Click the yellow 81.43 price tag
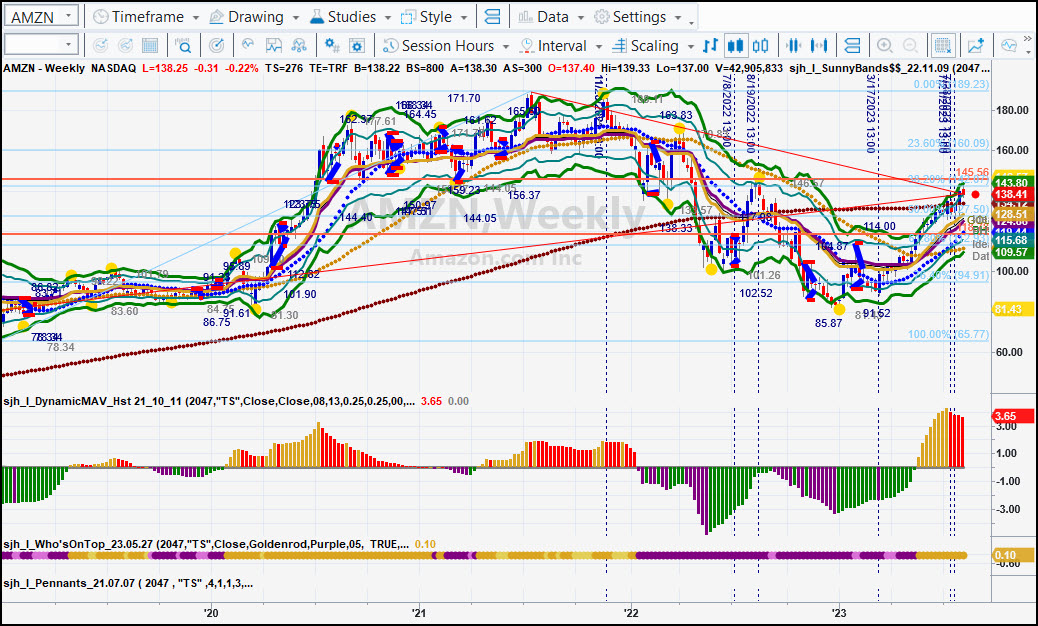The width and height of the screenshot is (1038, 626). (1012, 310)
